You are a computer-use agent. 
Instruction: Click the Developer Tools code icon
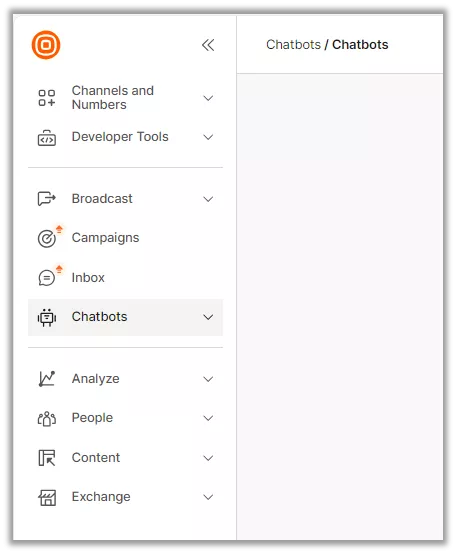point(47,137)
